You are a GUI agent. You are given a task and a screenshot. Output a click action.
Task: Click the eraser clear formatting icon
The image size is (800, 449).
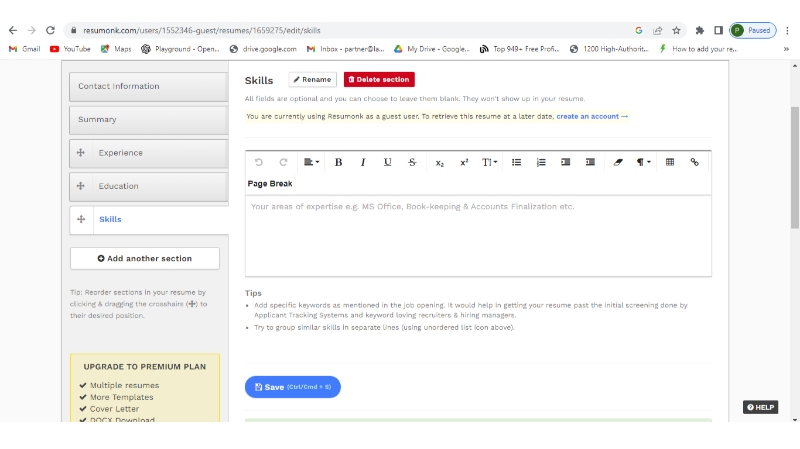tap(618, 162)
